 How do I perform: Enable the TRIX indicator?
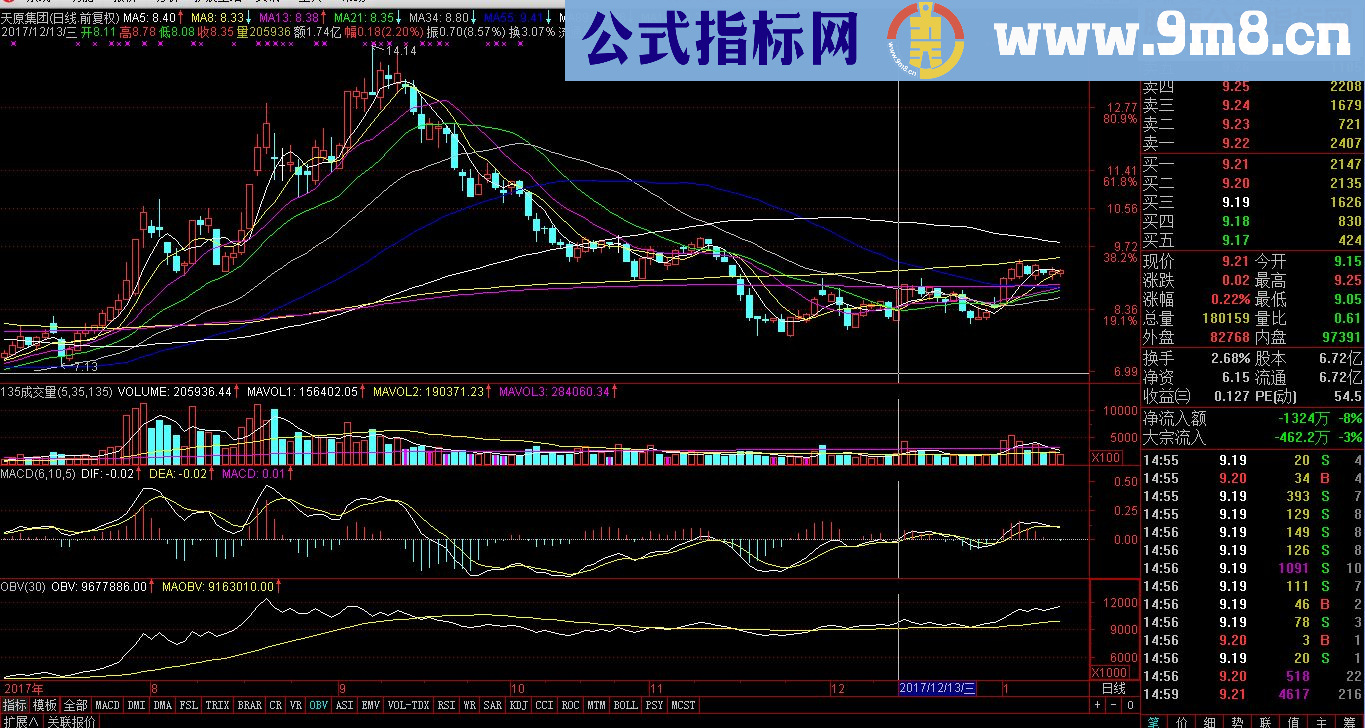(x=217, y=704)
